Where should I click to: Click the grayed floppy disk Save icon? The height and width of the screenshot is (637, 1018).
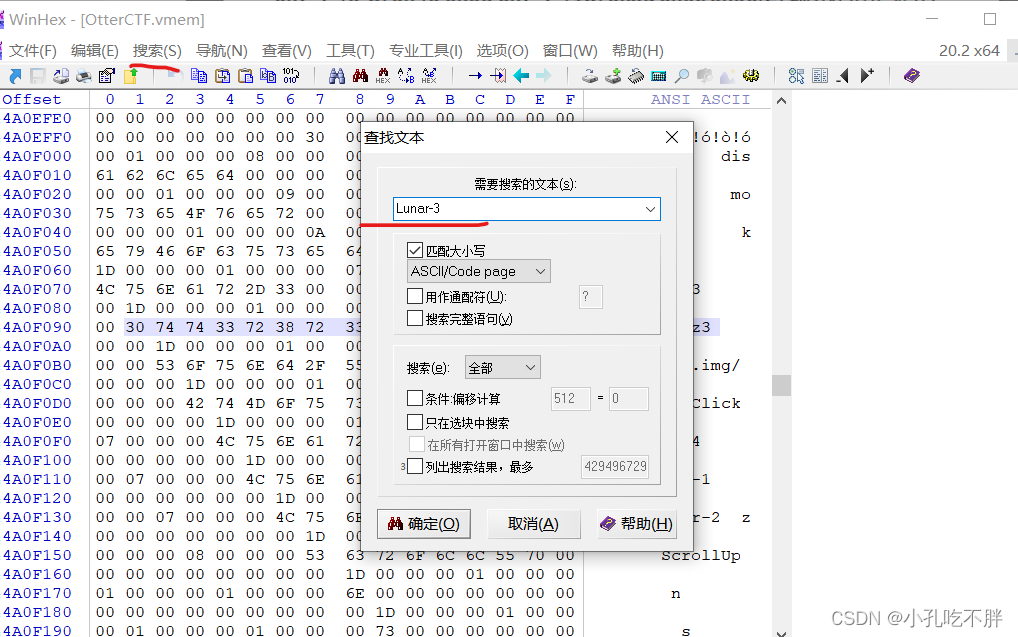38,76
